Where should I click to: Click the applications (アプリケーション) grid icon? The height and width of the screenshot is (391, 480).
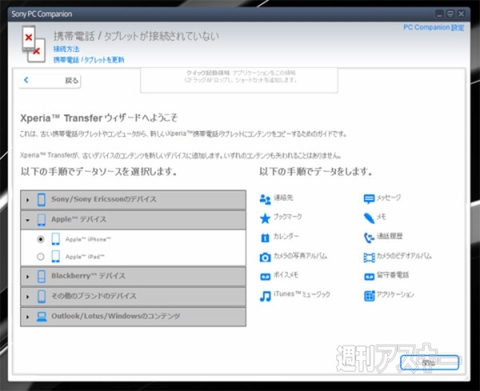point(369,296)
